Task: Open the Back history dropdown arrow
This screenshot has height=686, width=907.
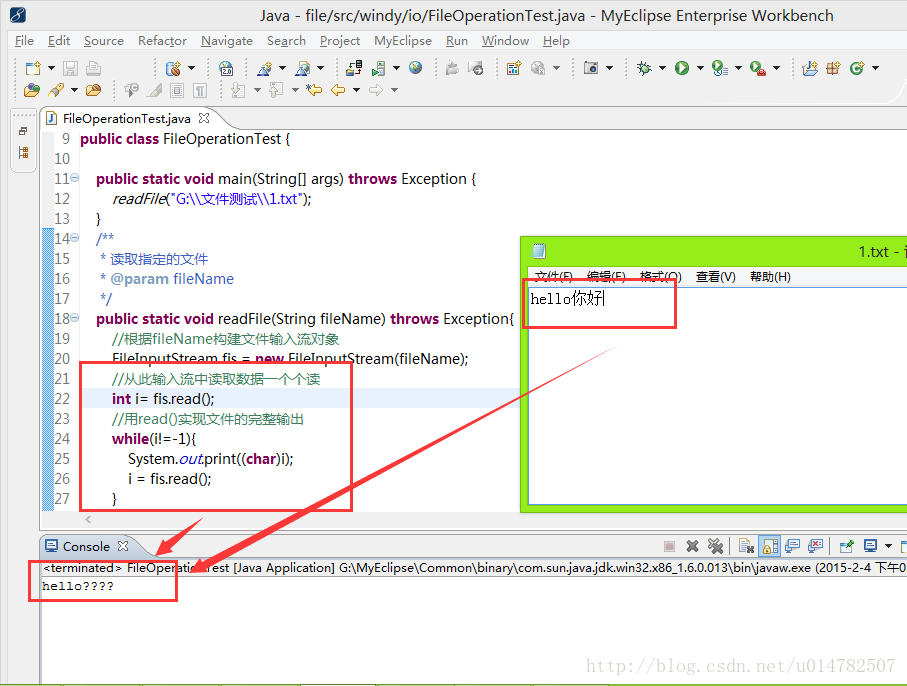Action: (x=356, y=90)
